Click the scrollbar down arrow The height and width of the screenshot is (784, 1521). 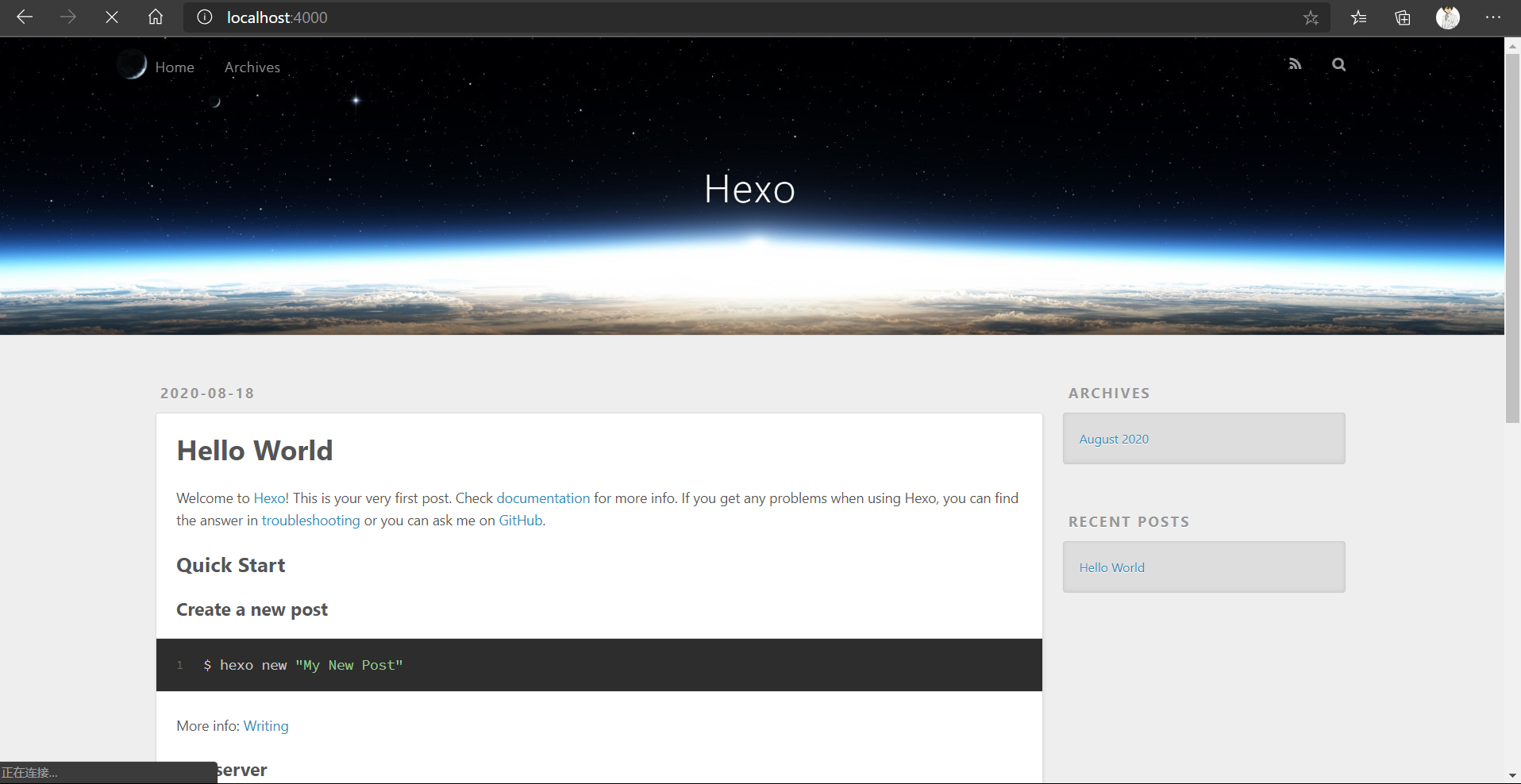click(1512, 775)
